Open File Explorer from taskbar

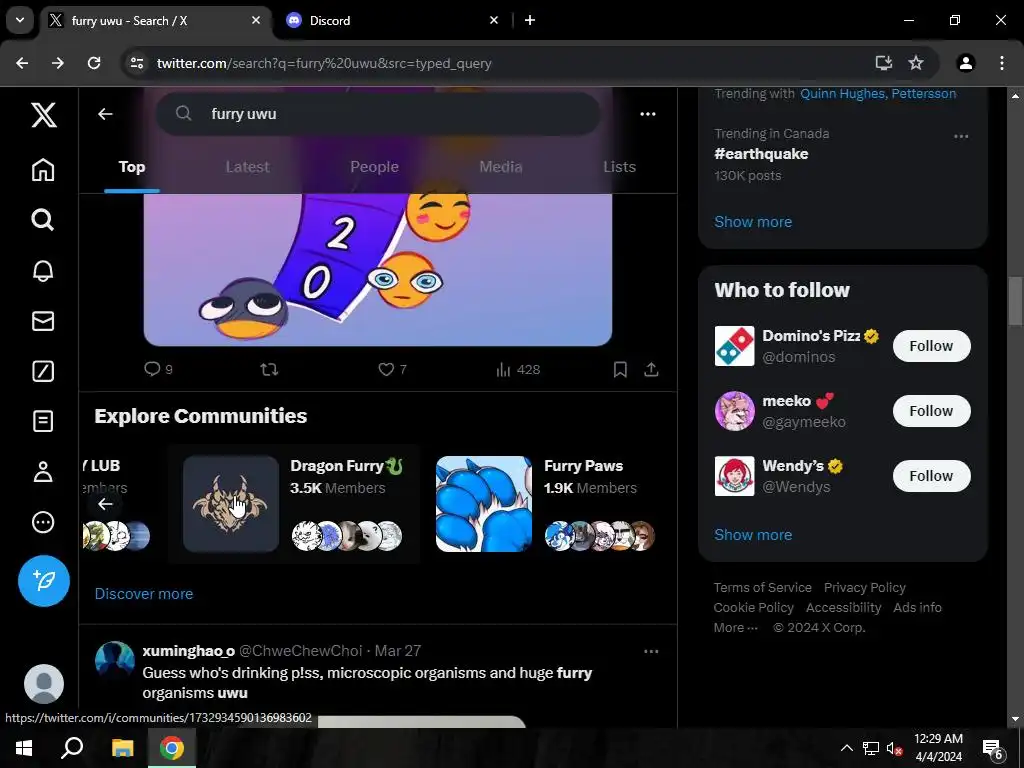pos(122,748)
